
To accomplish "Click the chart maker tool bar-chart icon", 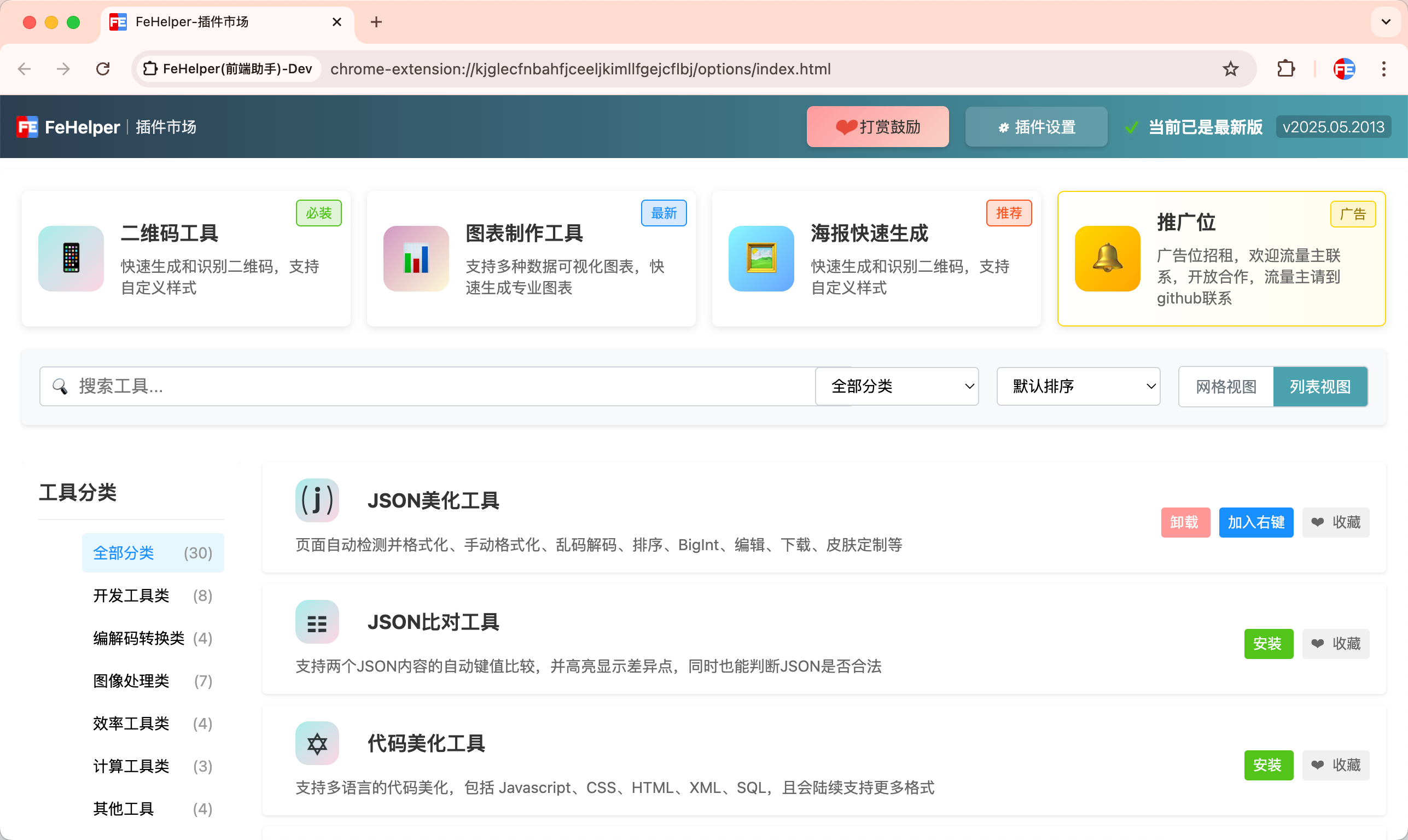I will [x=416, y=258].
